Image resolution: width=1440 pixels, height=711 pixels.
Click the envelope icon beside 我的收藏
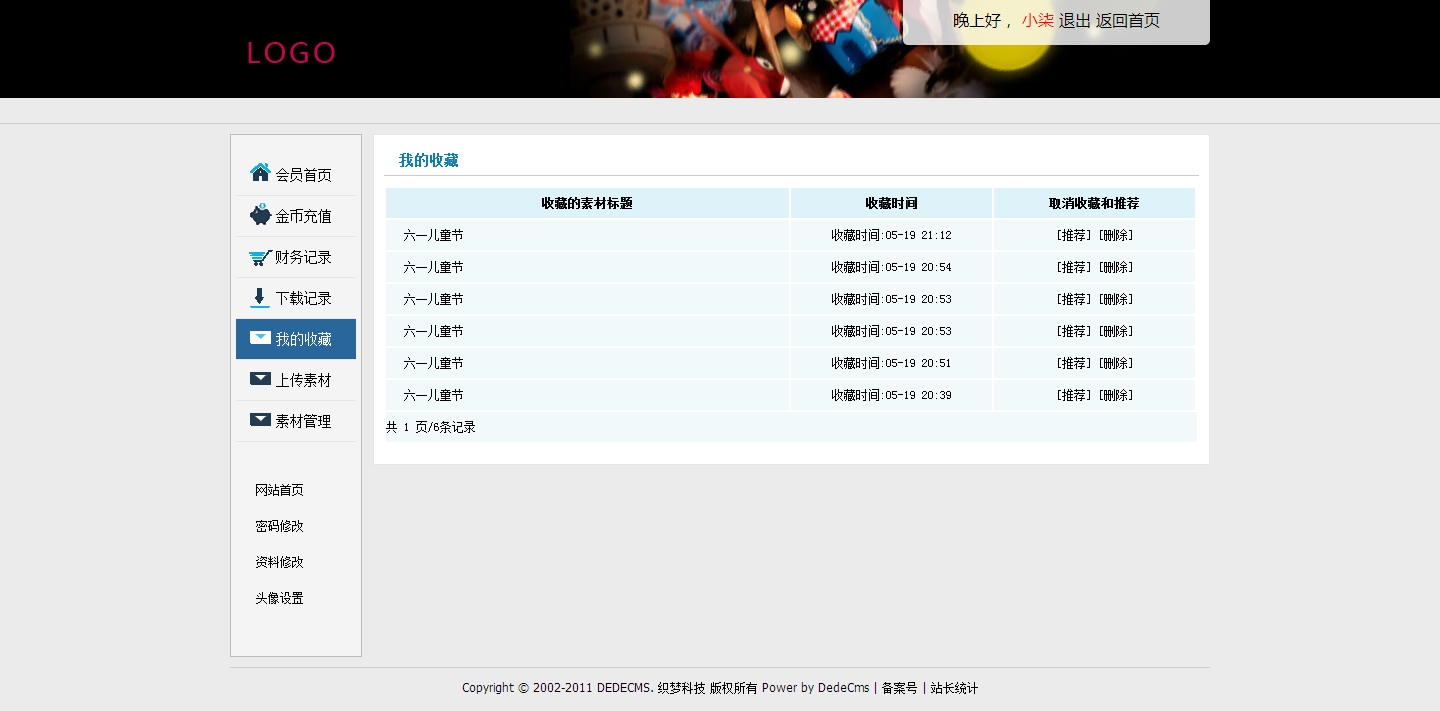pyautogui.click(x=260, y=338)
